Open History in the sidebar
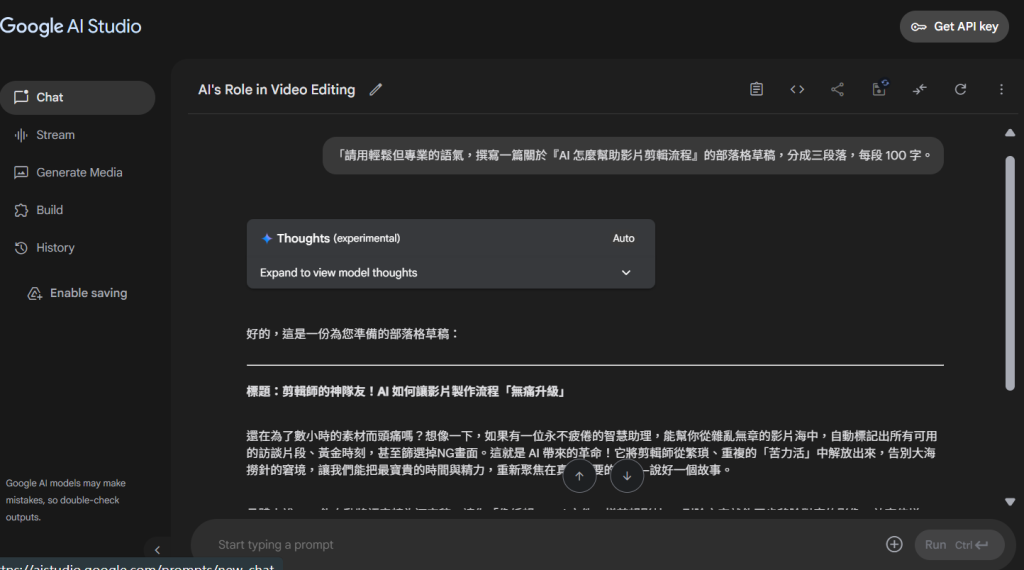Viewport: 1024px width, 570px height. point(55,248)
